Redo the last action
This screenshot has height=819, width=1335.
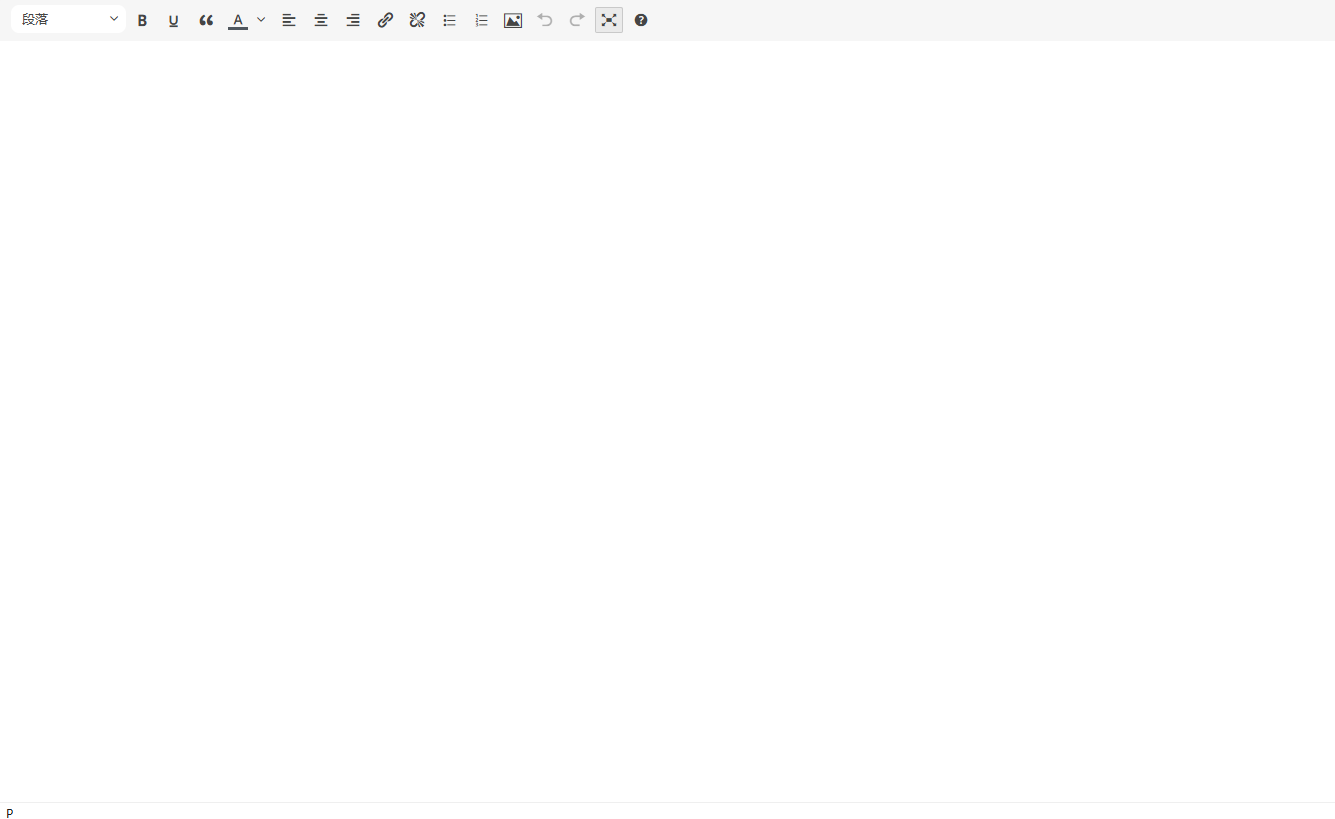point(577,20)
